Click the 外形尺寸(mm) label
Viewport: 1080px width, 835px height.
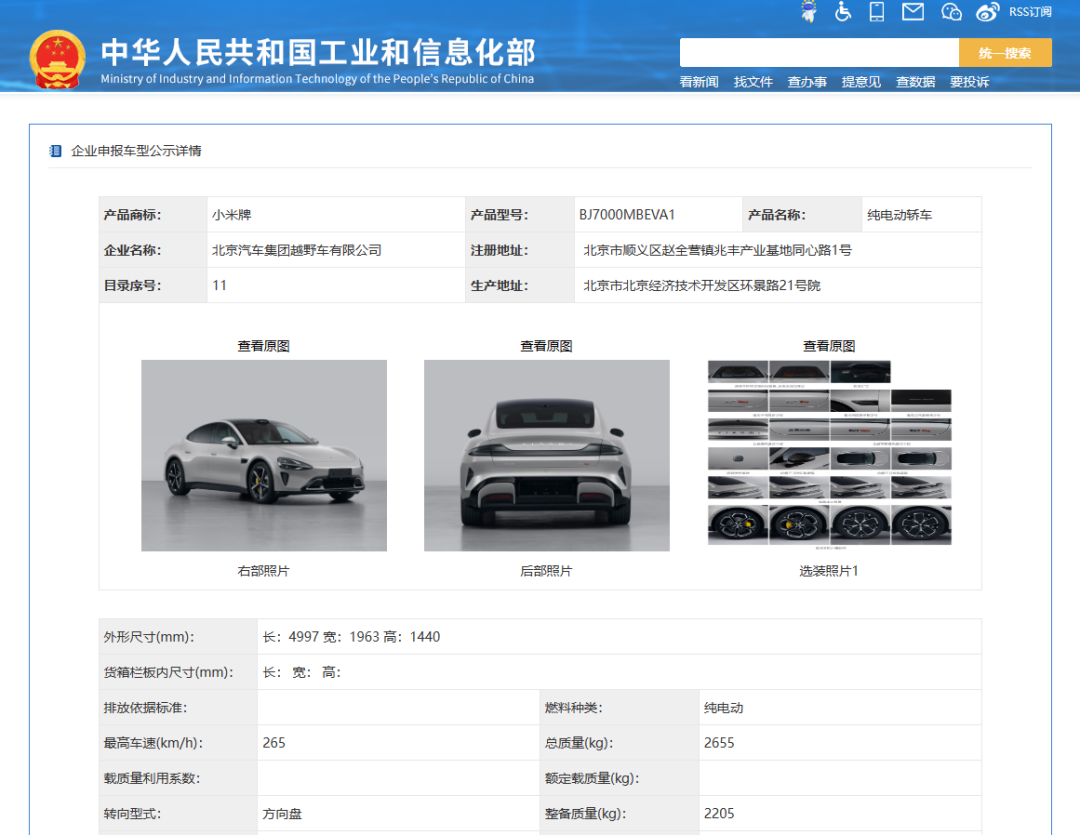click(149, 637)
